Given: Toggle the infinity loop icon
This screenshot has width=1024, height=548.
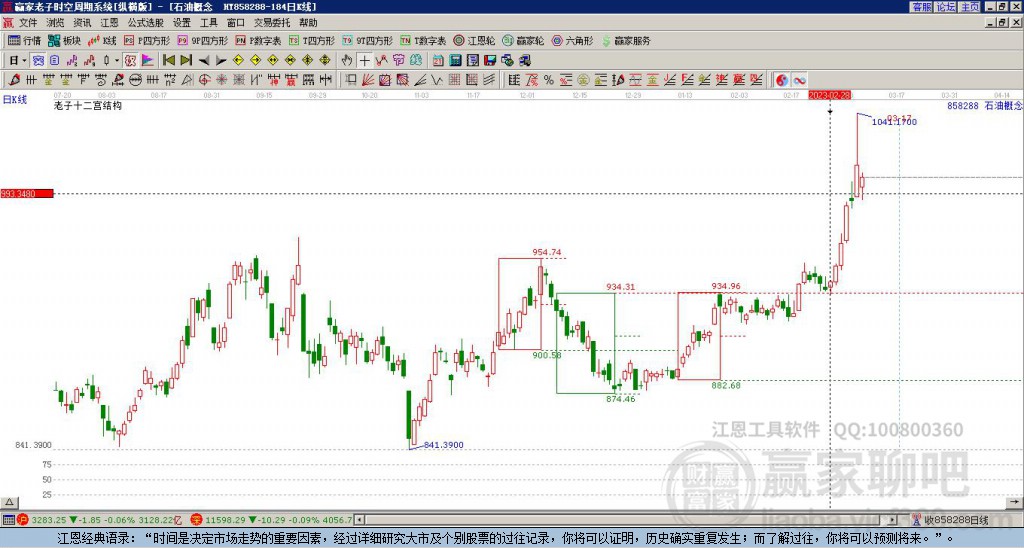Looking at the screenshot, I should click(x=799, y=80).
